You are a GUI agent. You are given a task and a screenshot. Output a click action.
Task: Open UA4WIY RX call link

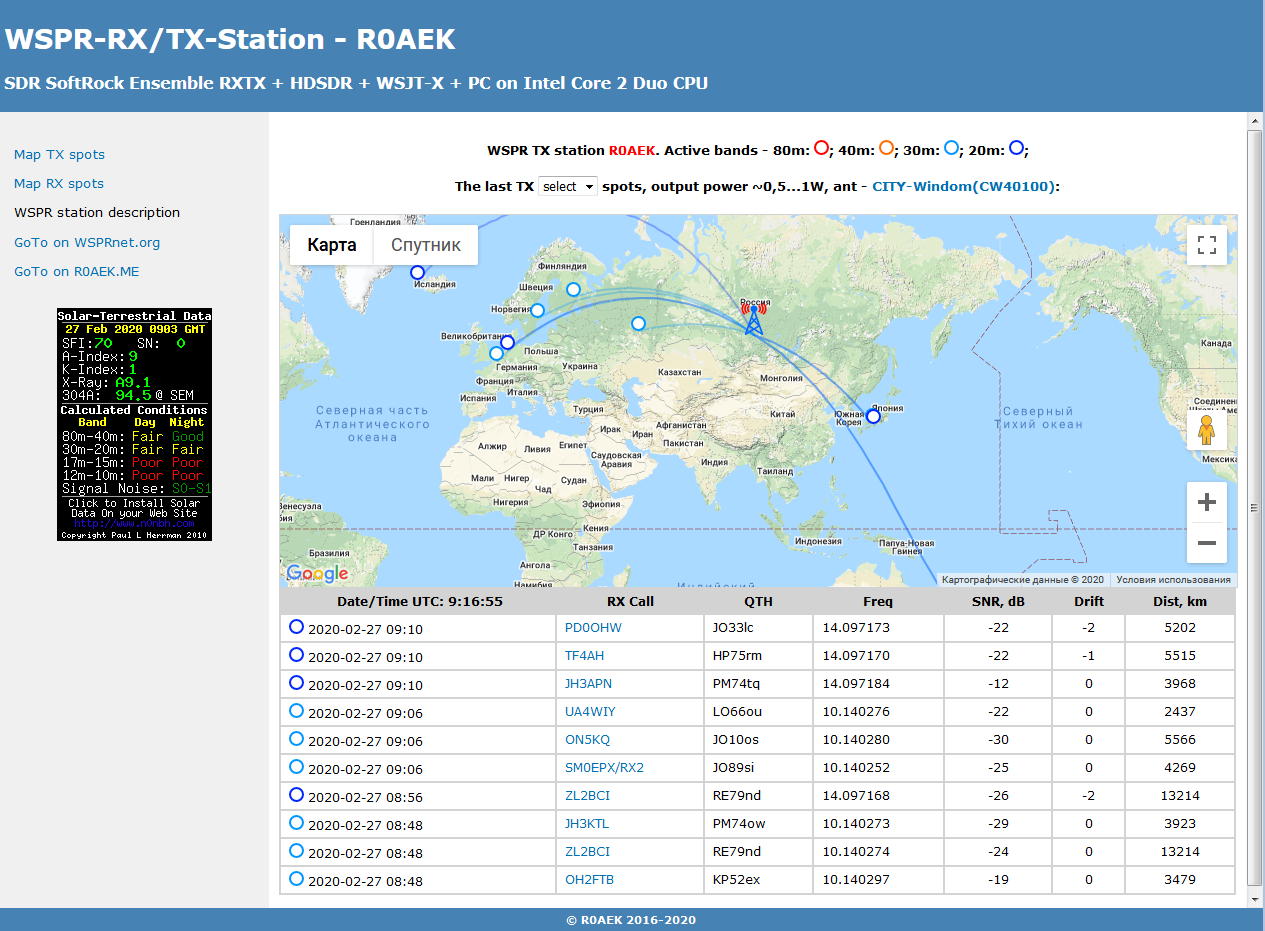(x=590, y=712)
